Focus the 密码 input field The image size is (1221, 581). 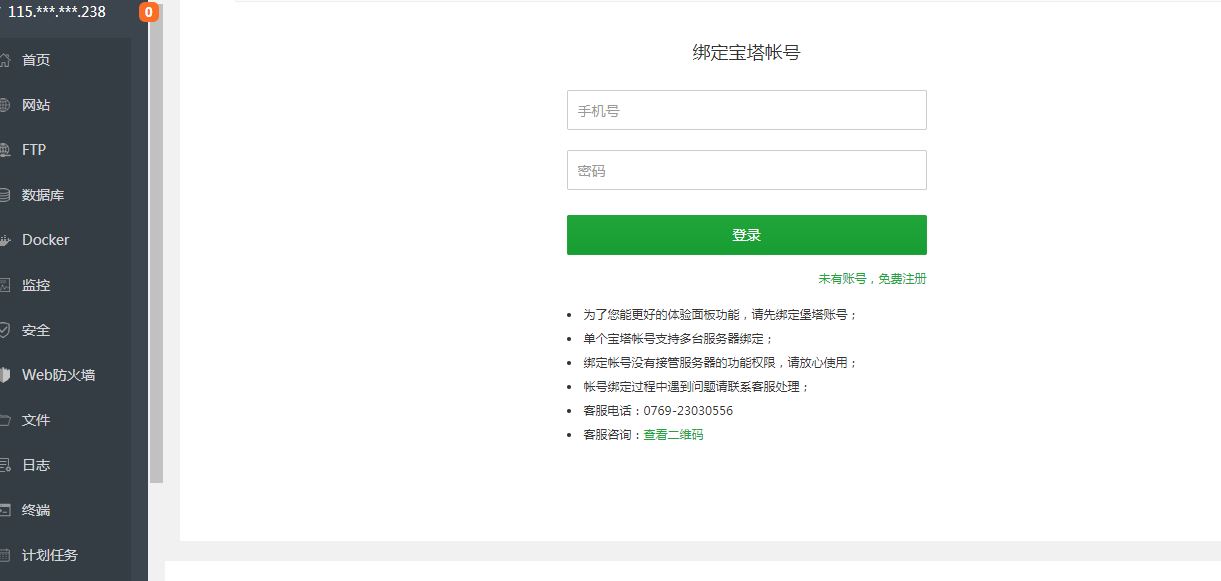(x=746, y=170)
